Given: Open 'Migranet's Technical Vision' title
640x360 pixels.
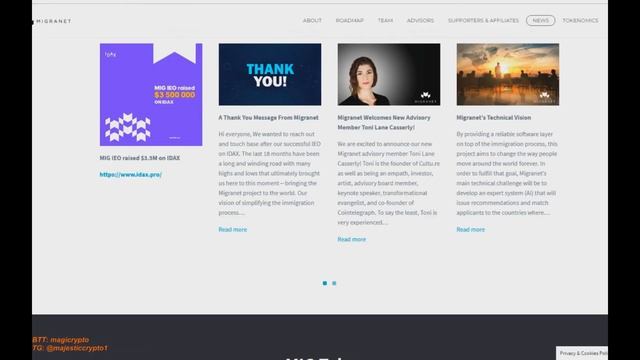Looking at the screenshot, I should pyautogui.click(x=494, y=118).
